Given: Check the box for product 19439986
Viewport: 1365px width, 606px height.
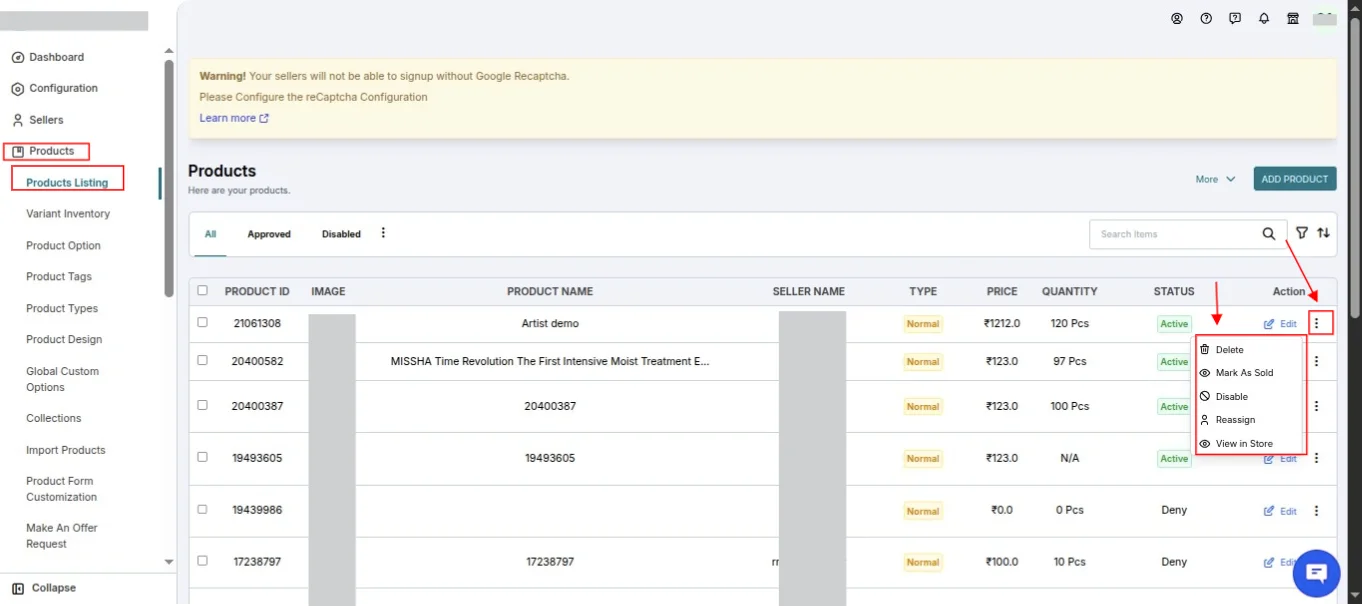Looking at the screenshot, I should click(202, 509).
